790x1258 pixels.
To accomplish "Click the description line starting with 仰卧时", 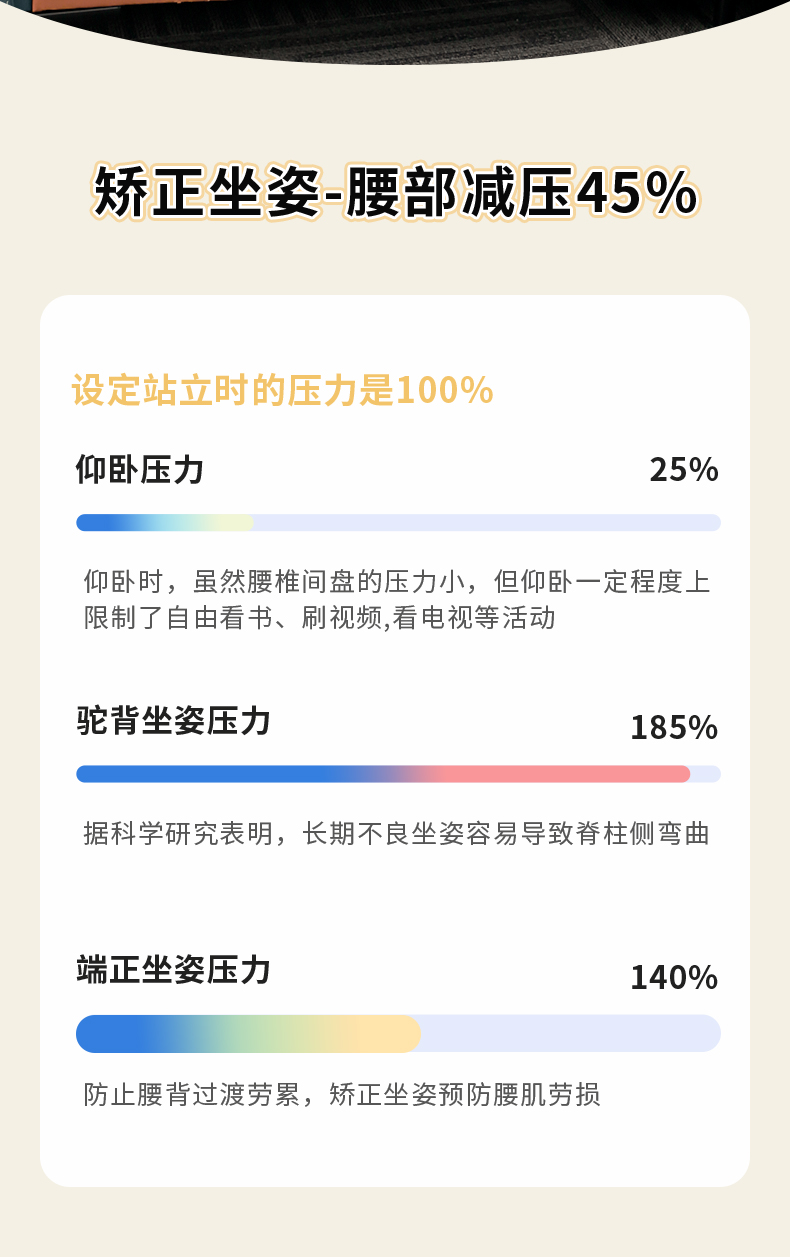I will pyautogui.click(x=397, y=582).
